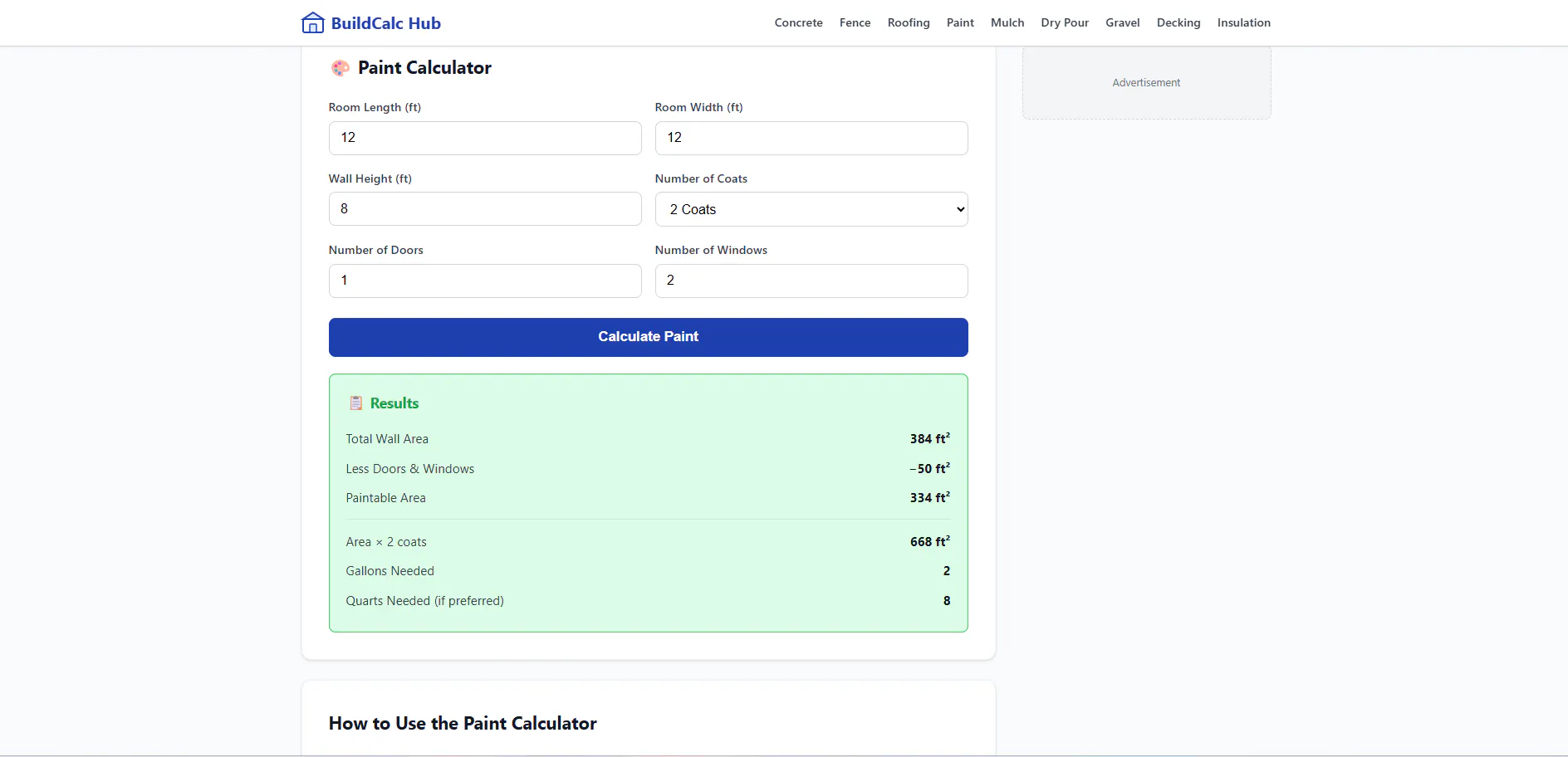1568x757 pixels.
Task: Open the Number of Coats dropdown
Action: tap(811, 209)
